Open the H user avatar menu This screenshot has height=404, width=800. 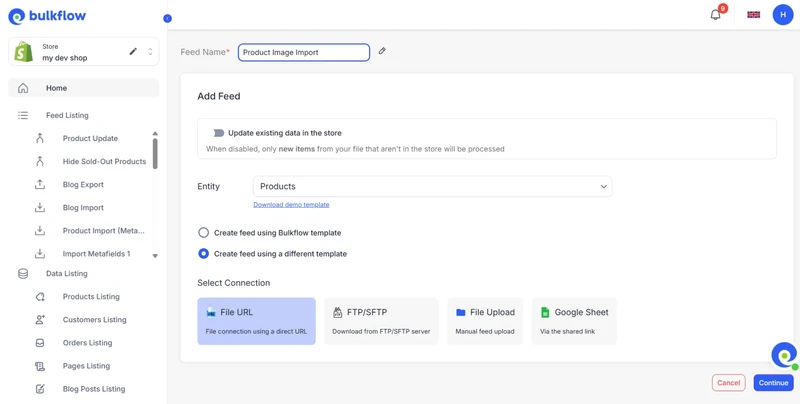[783, 14]
